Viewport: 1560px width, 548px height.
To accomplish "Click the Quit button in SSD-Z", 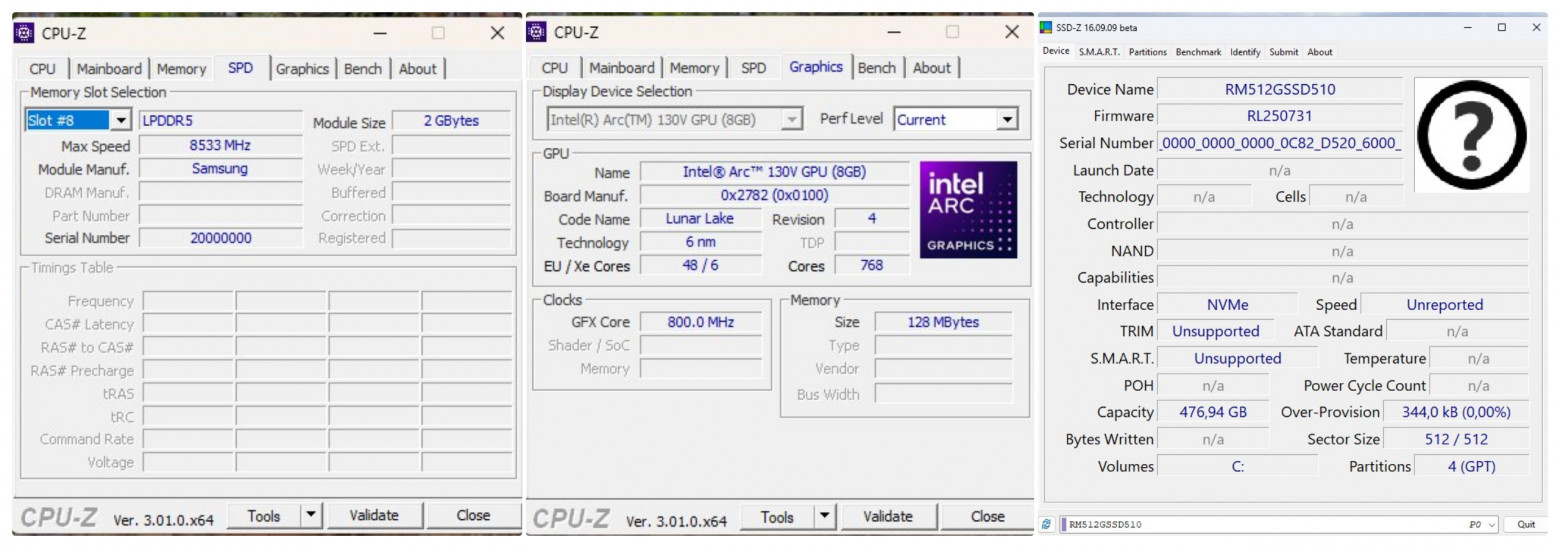I will pos(1526,524).
